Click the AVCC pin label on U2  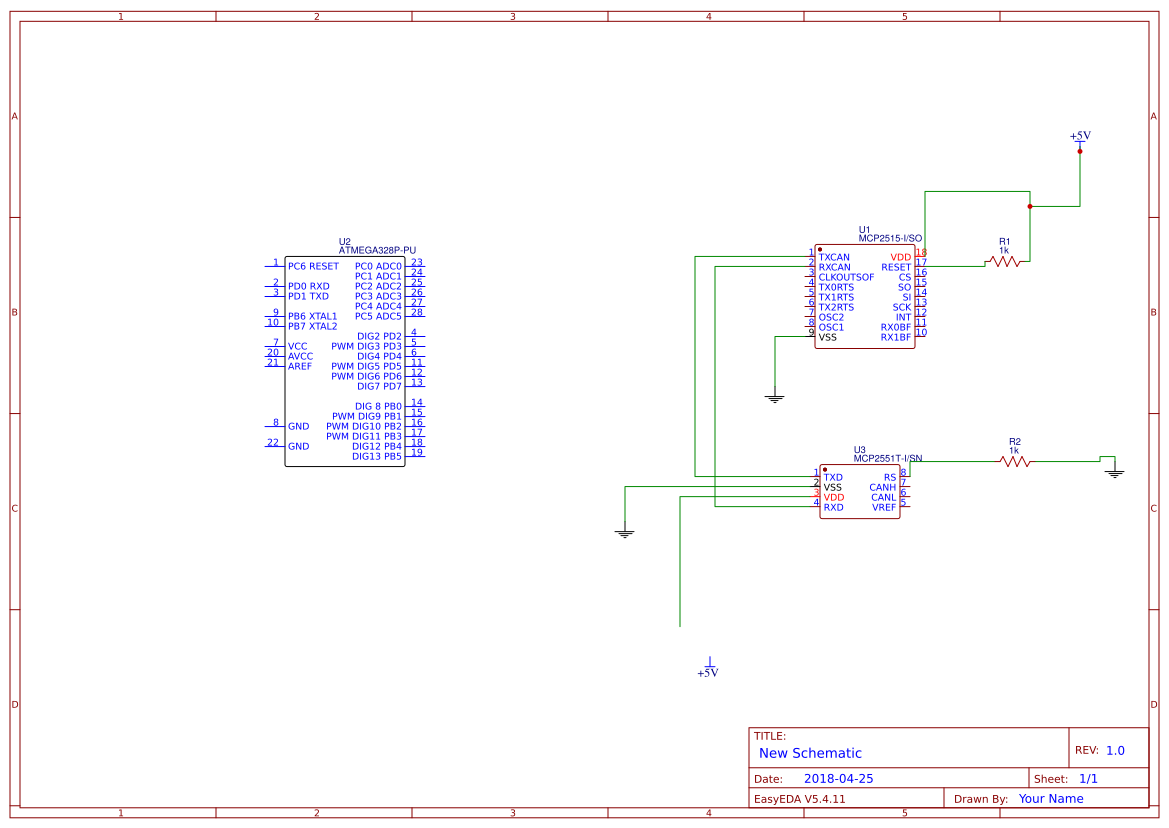click(300, 356)
